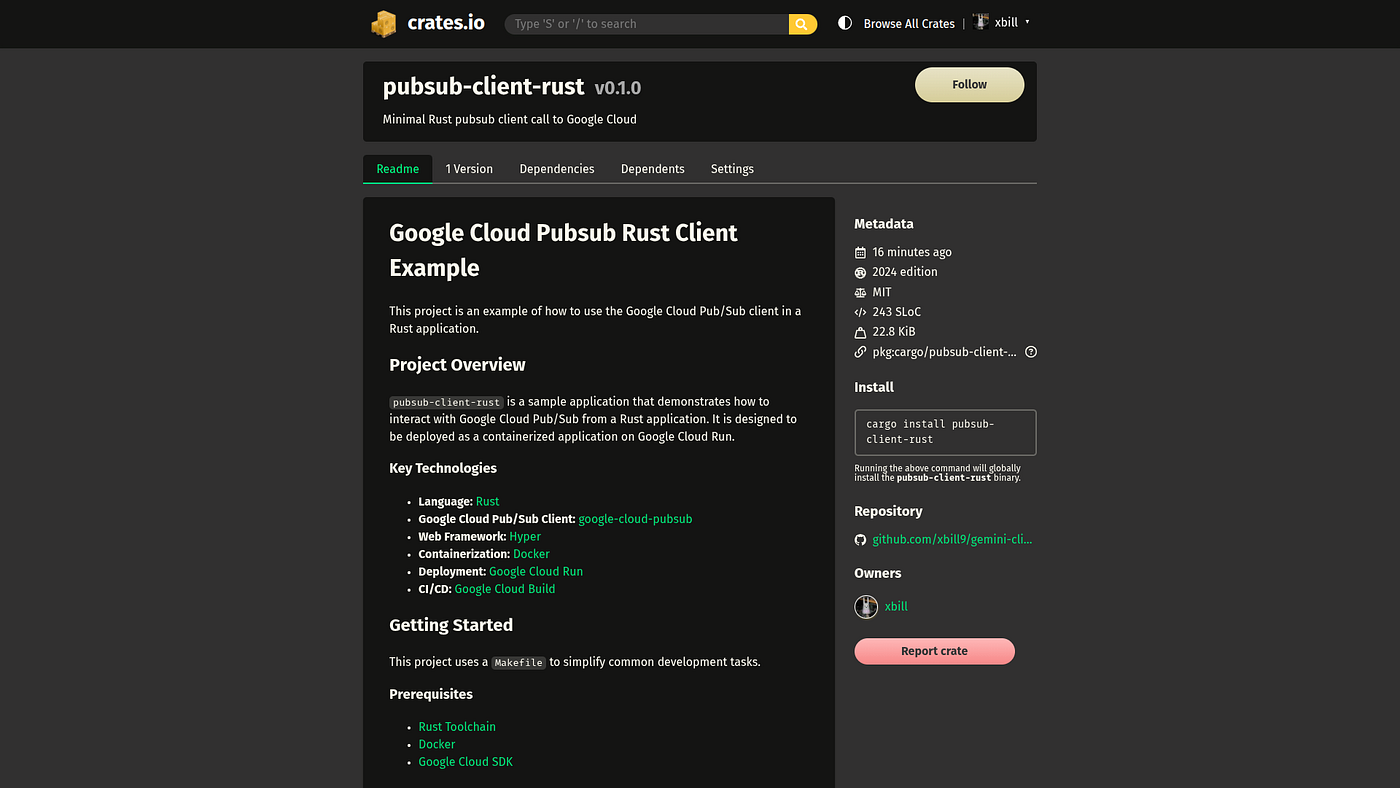Click the link icon beside pkg:cargo
The image size is (1400, 788).
860,352
